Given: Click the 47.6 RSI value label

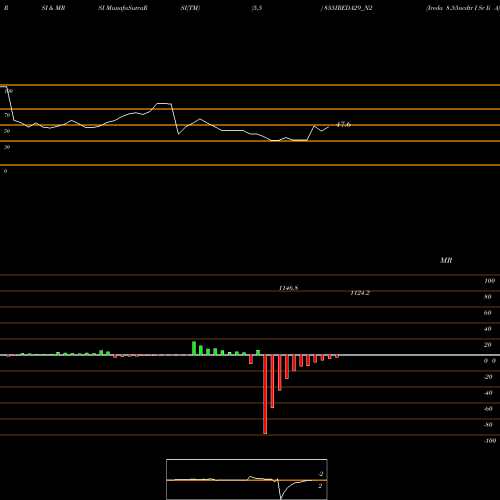Looking at the screenshot, I should click(343, 125).
